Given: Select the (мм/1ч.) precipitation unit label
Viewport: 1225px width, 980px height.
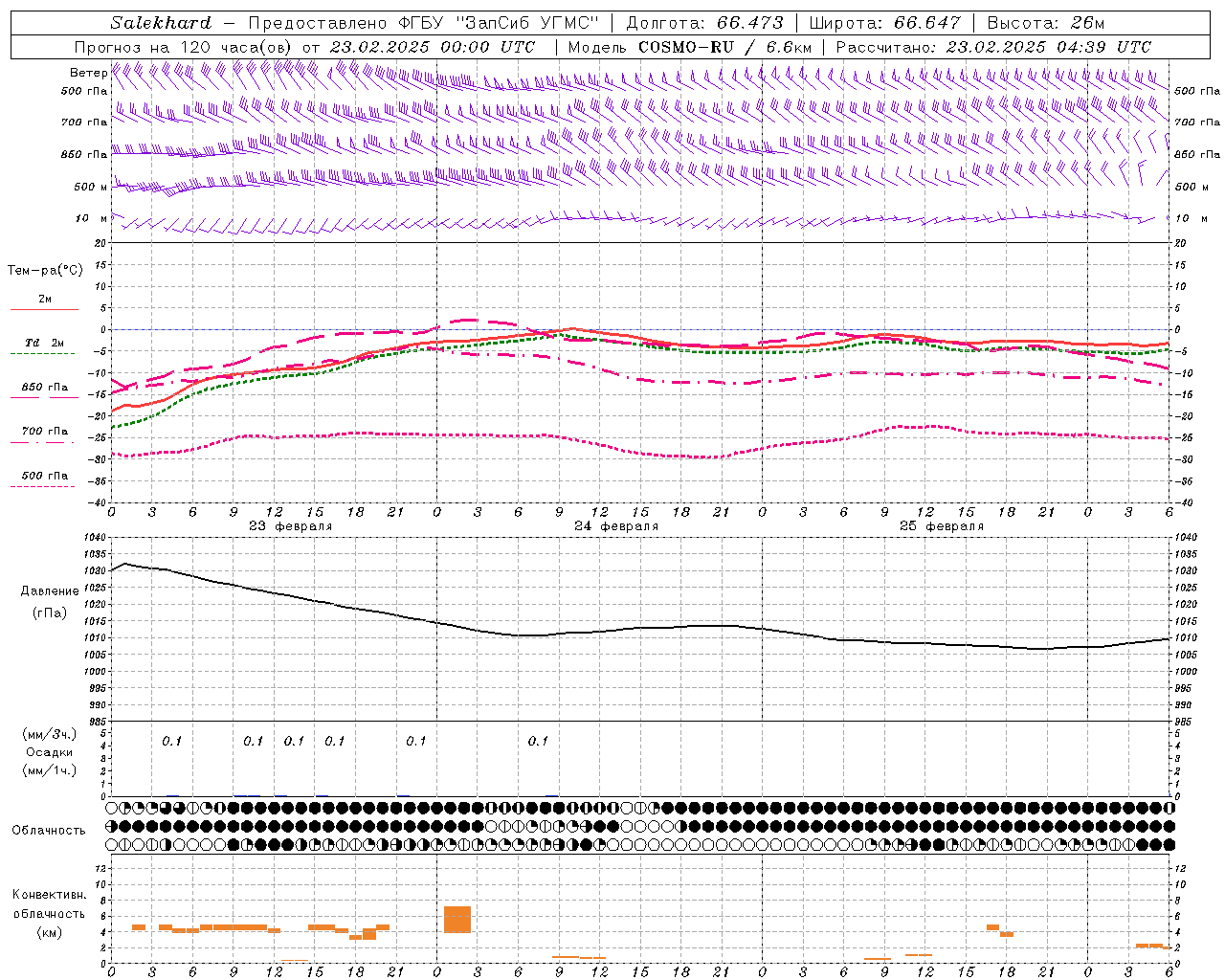Looking at the screenshot, I should (50, 770).
